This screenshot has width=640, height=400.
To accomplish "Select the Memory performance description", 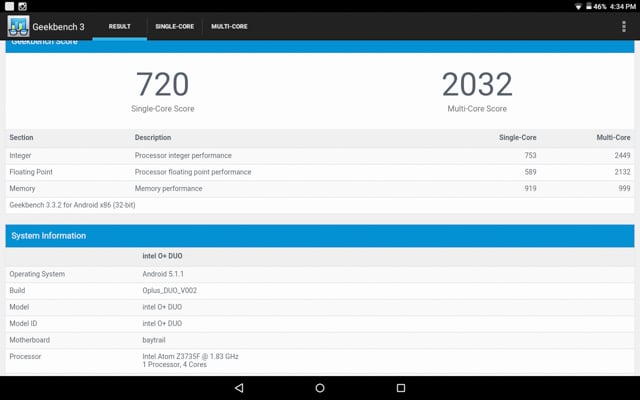I will (x=168, y=189).
